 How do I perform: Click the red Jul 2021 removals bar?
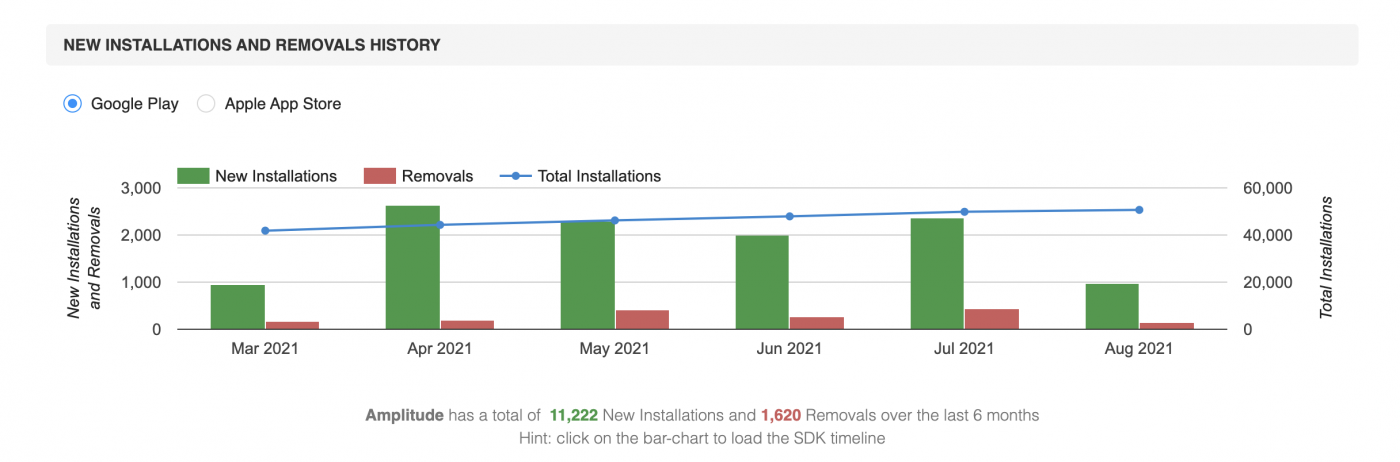(991, 319)
